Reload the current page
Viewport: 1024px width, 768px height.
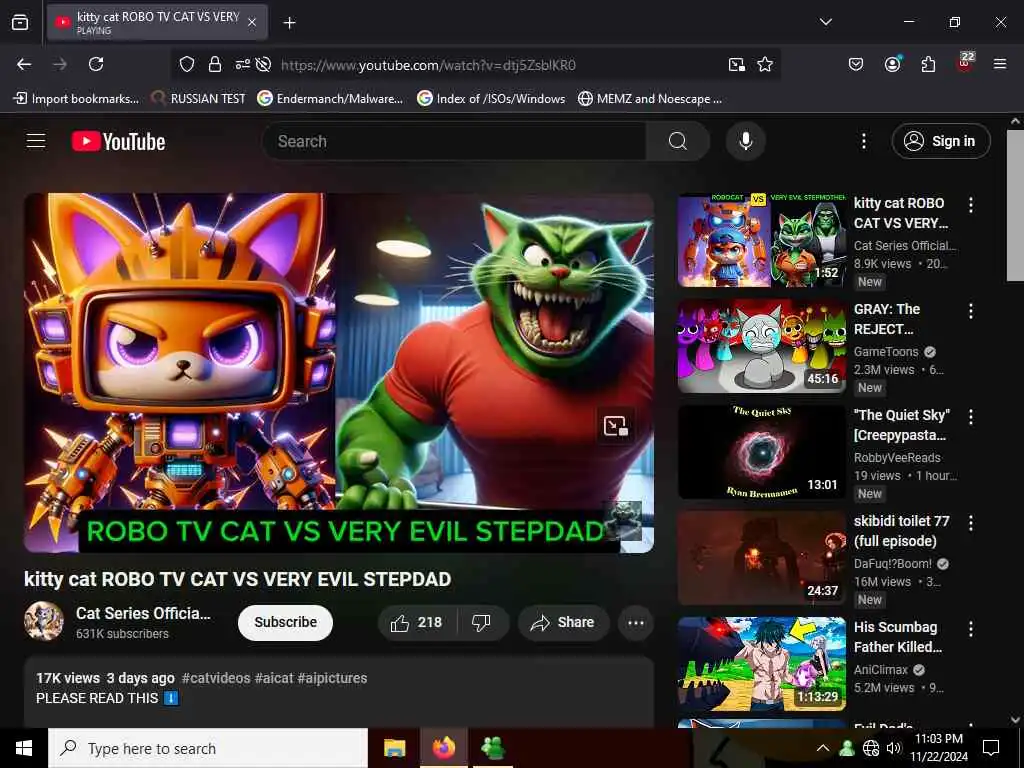[96, 64]
